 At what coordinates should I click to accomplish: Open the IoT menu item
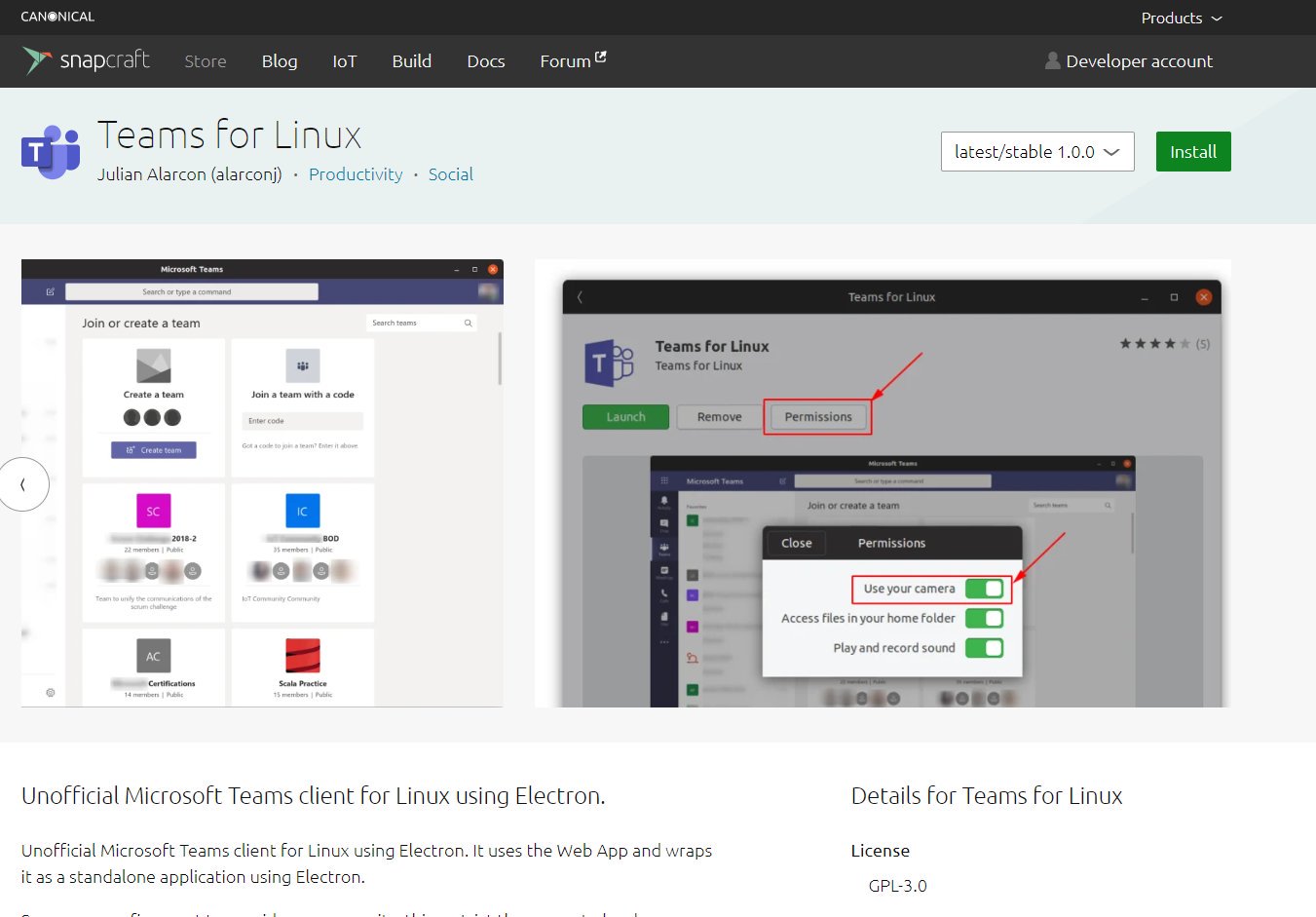(x=345, y=61)
